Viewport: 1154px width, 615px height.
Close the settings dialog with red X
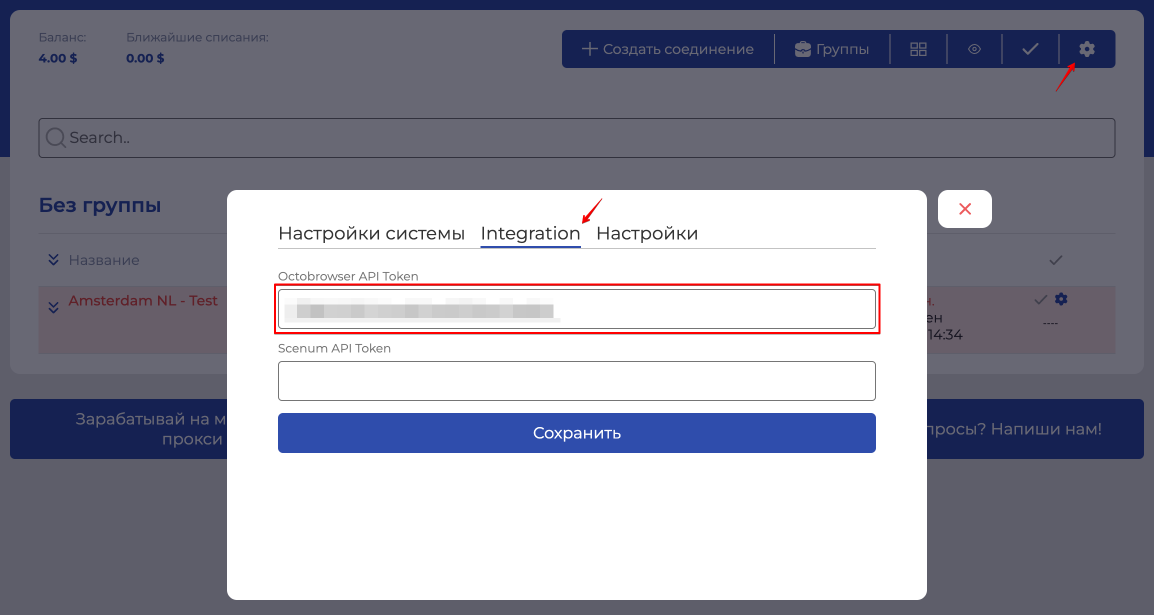pyautogui.click(x=964, y=209)
